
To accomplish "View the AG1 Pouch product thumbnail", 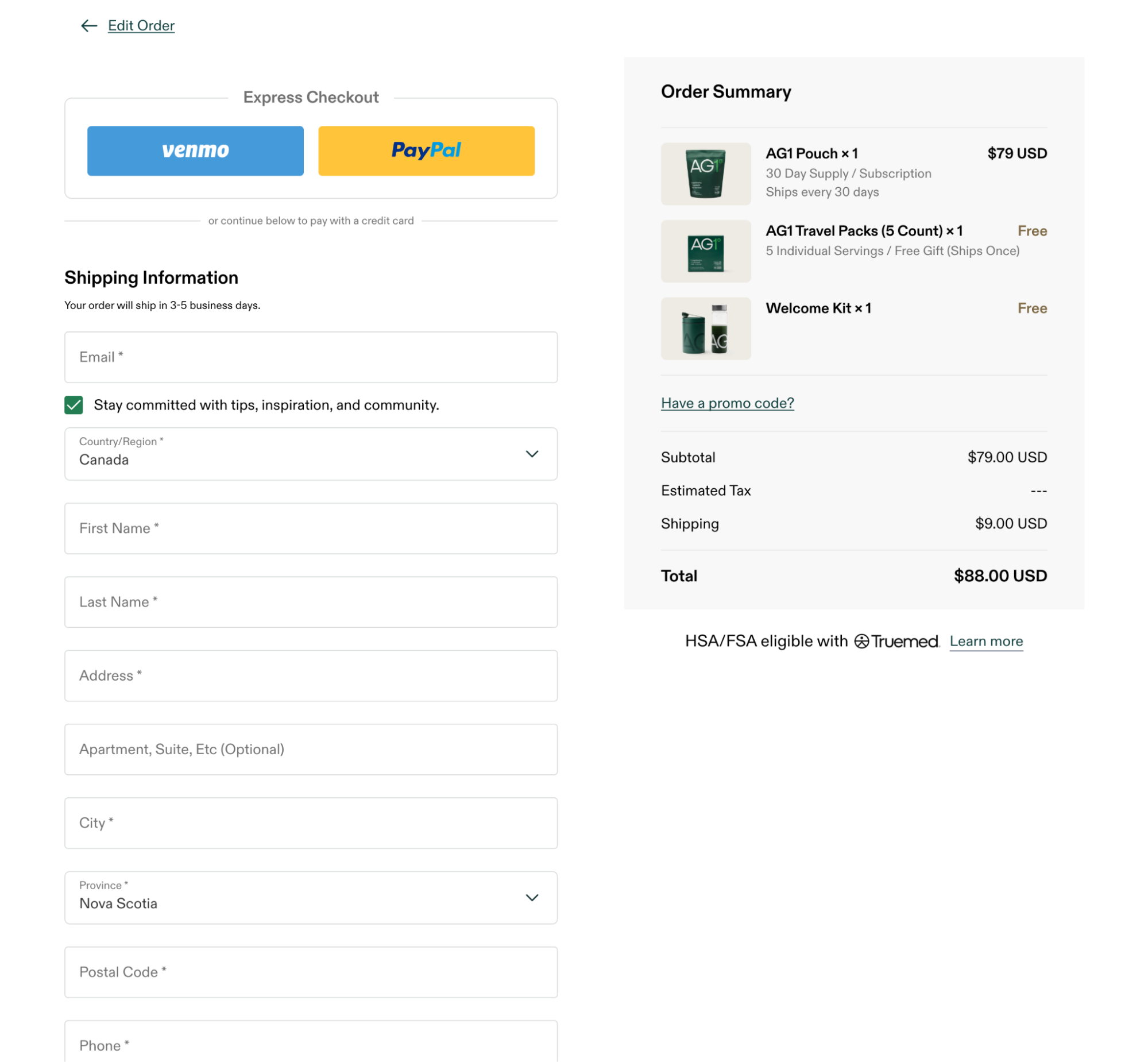I will tap(706, 173).
